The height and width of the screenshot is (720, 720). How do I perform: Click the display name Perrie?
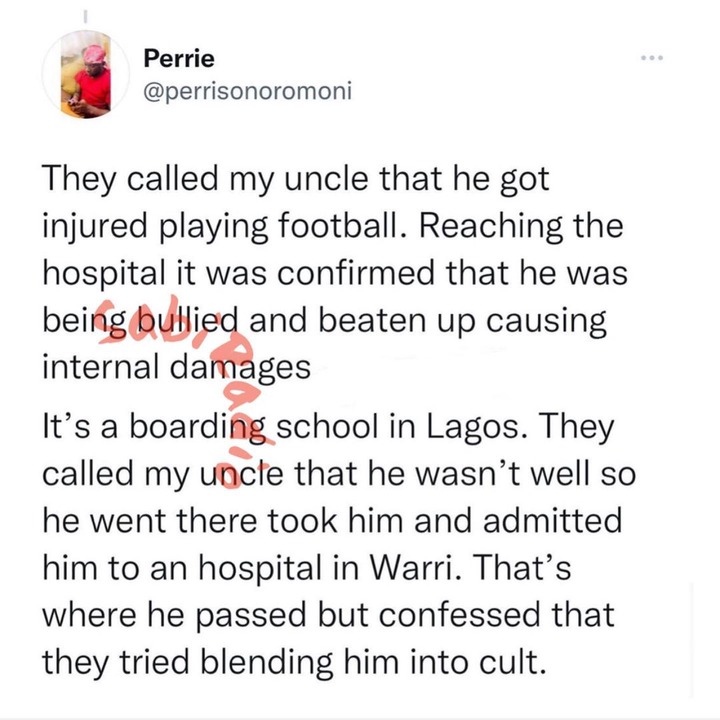tap(179, 59)
